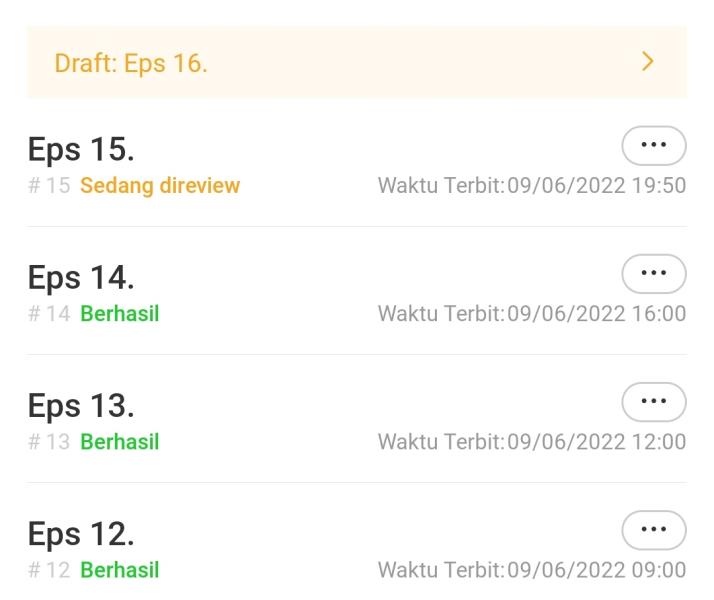Tap the Eps 13 publish time 12:00
Screen dimensions: 714x600
point(531,442)
